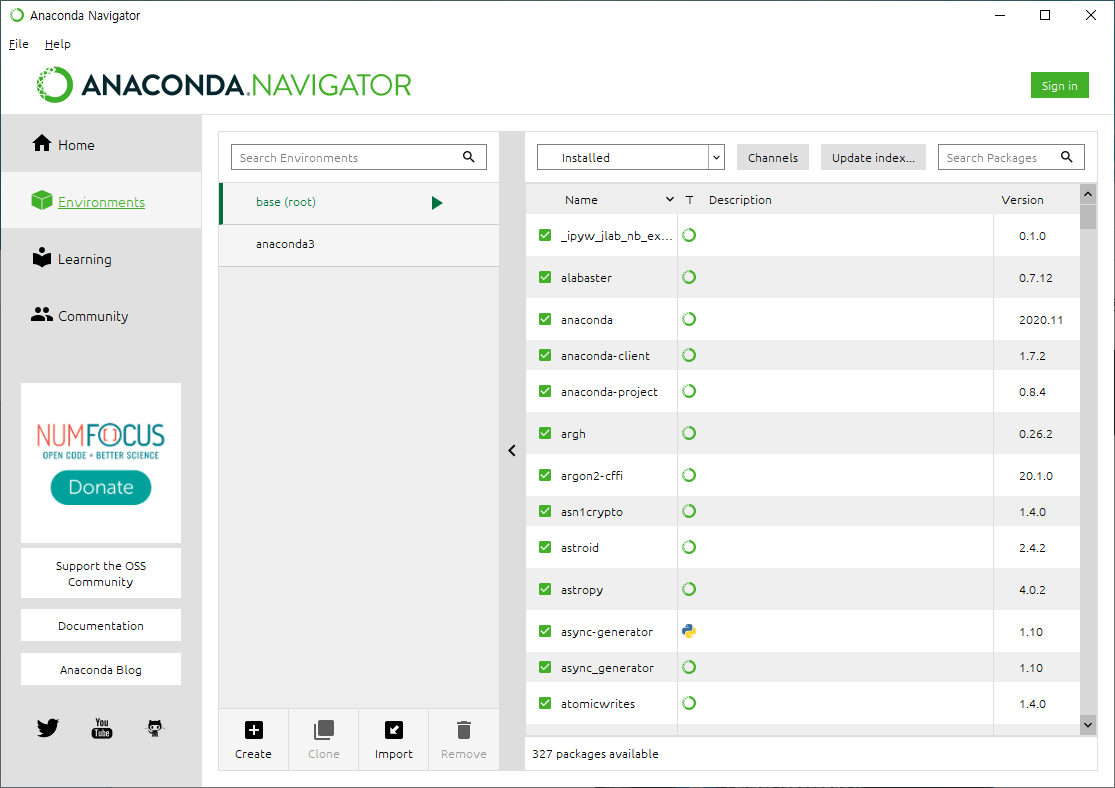Click the package list scrollbar thumb
The width and height of the screenshot is (1115, 788).
tap(1088, 216)
